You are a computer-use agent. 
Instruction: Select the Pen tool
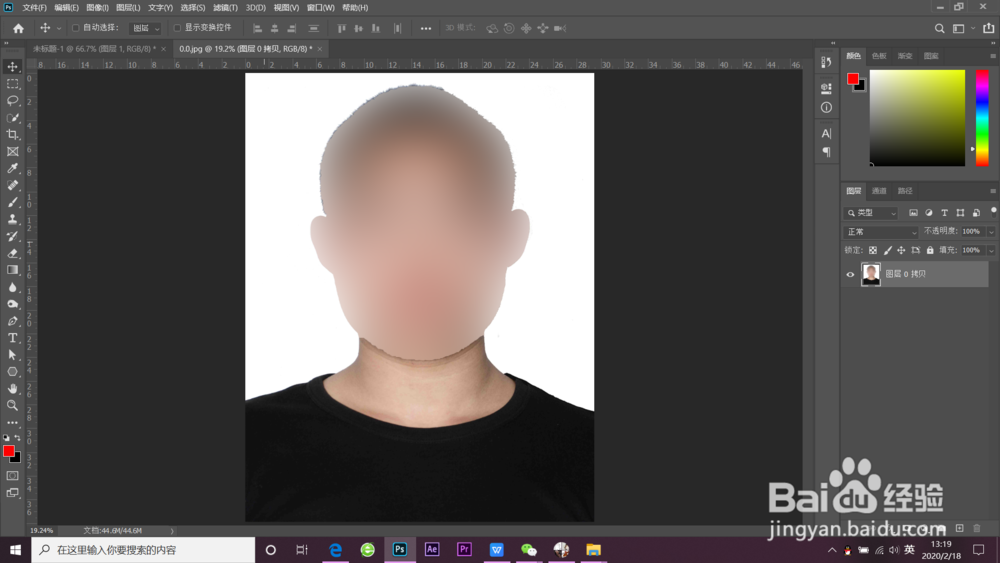tap(12, 321)
